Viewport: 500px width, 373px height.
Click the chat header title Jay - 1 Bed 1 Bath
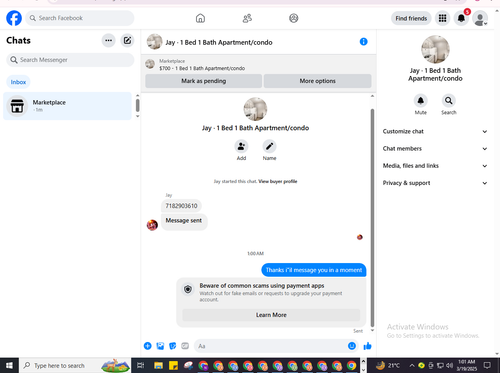(219, 42)
